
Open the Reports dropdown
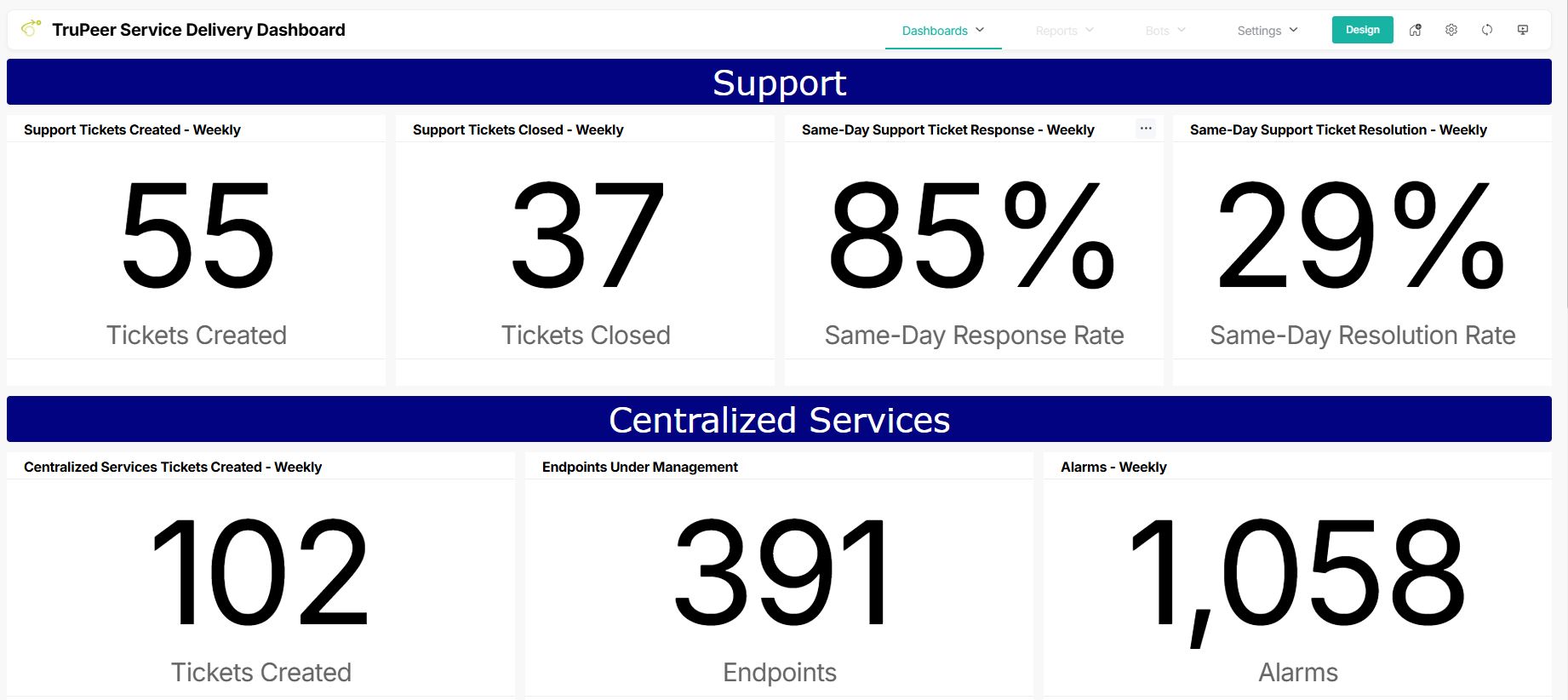tap(1063, 30)
